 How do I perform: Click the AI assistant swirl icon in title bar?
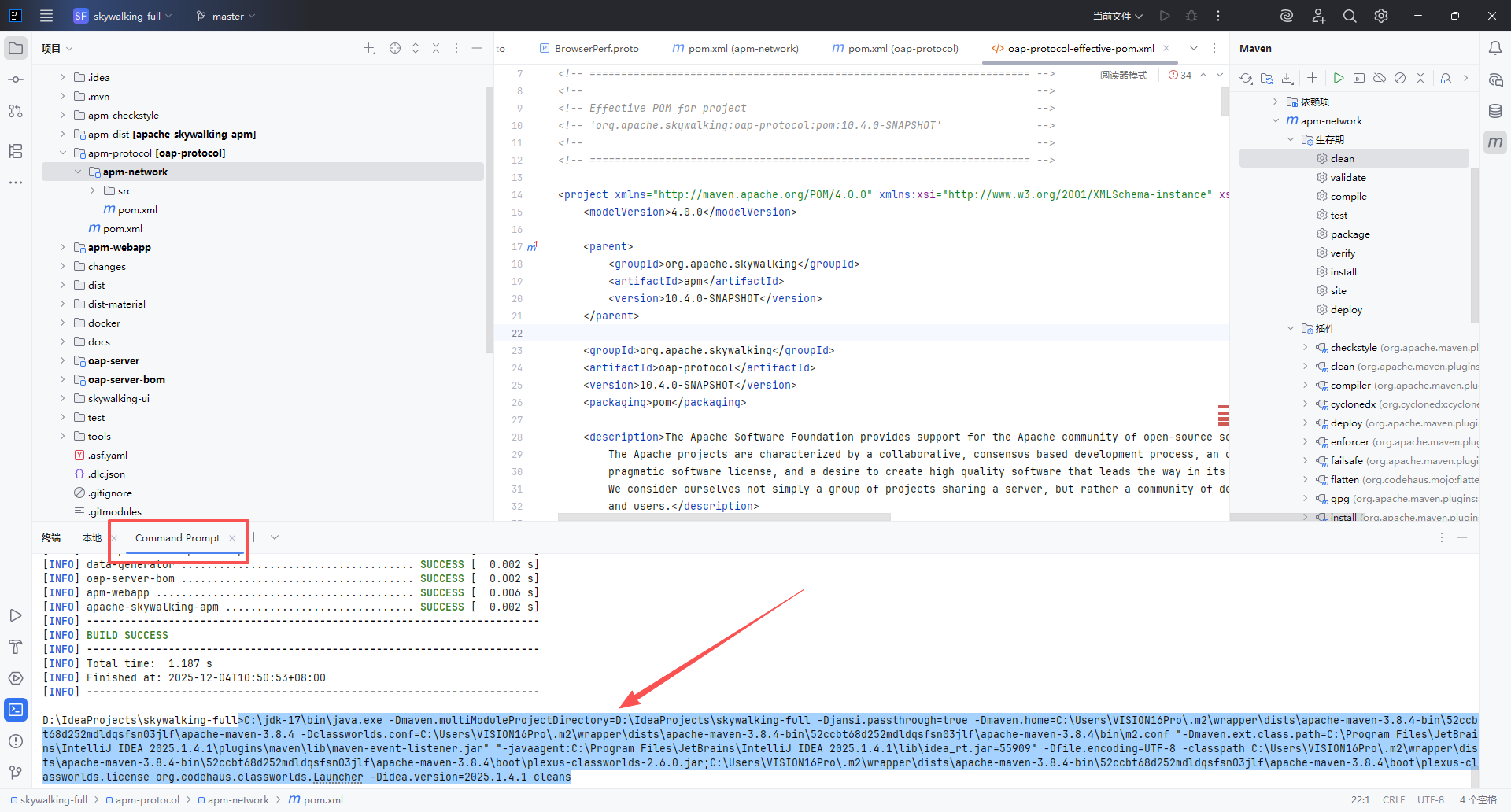point(1287,16)
